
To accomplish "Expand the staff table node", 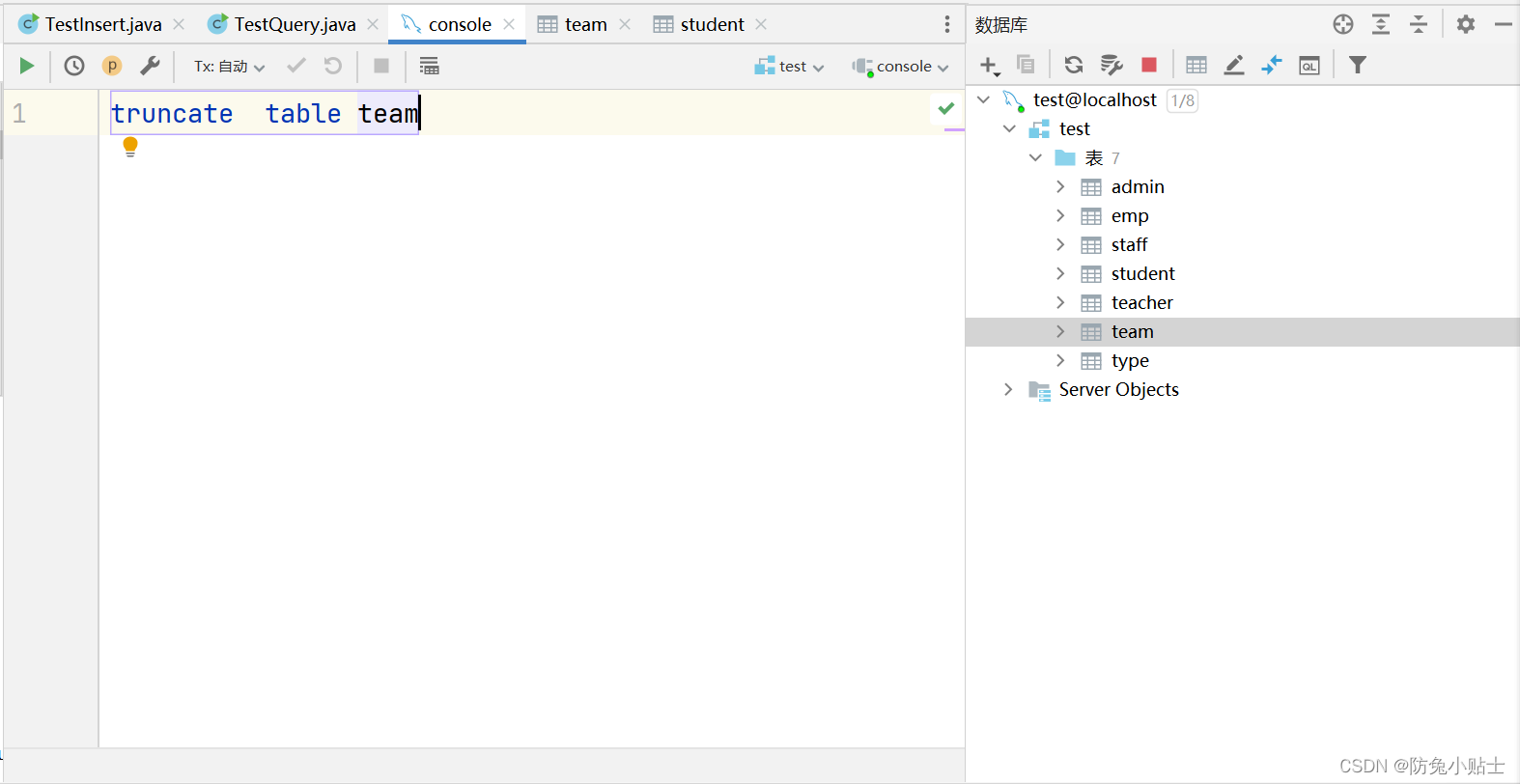I will pos(1060,244).
